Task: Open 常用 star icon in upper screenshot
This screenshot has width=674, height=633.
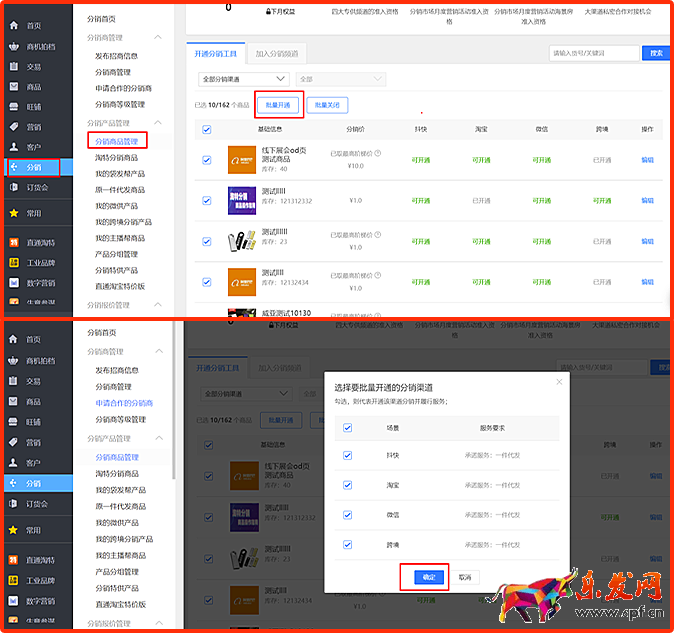Action: click(14, 213)
